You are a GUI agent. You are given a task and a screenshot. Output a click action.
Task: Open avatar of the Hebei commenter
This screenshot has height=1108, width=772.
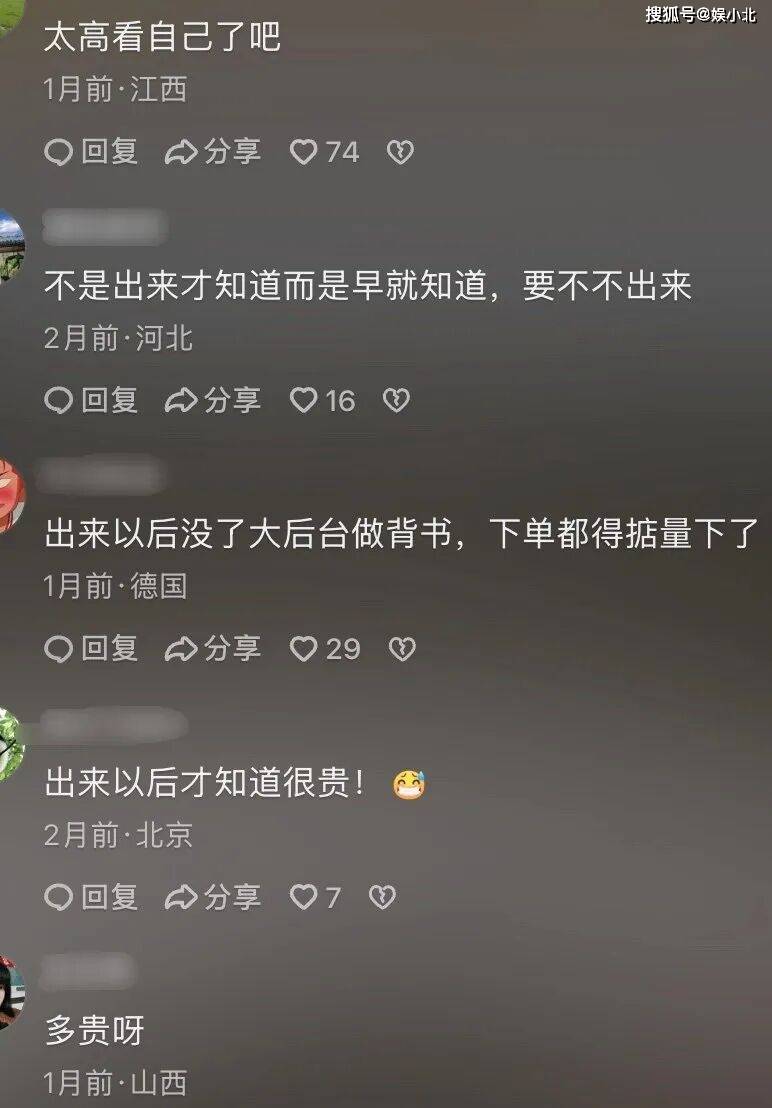pos(10,247)
